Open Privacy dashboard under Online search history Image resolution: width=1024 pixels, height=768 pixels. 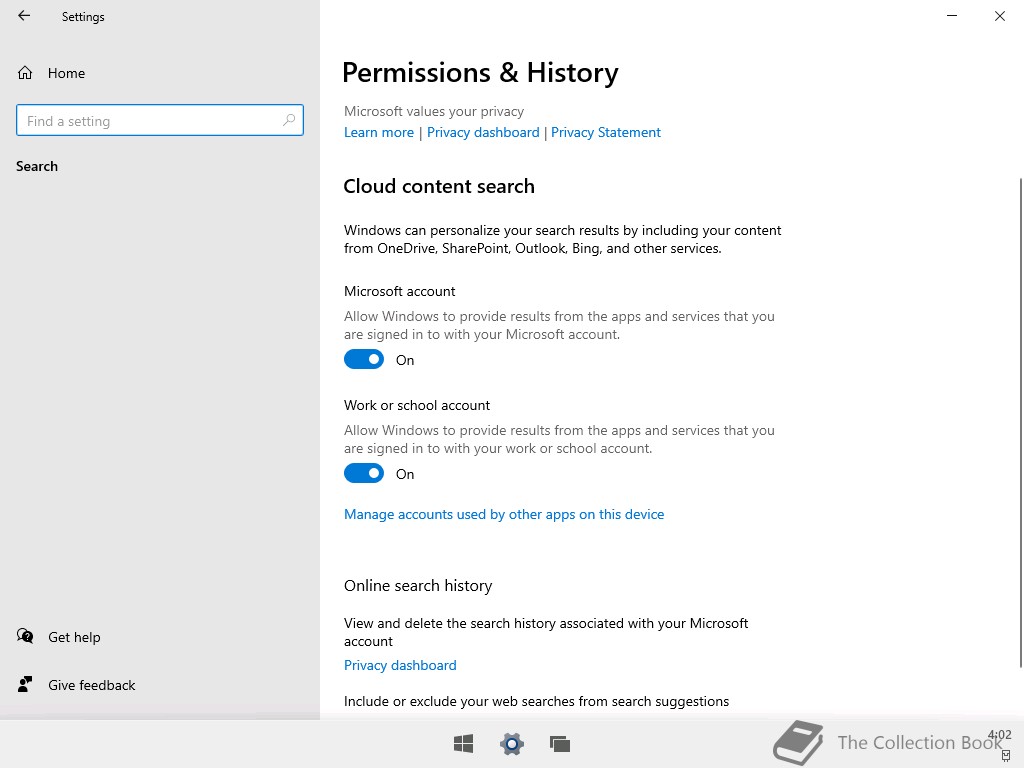400,665
